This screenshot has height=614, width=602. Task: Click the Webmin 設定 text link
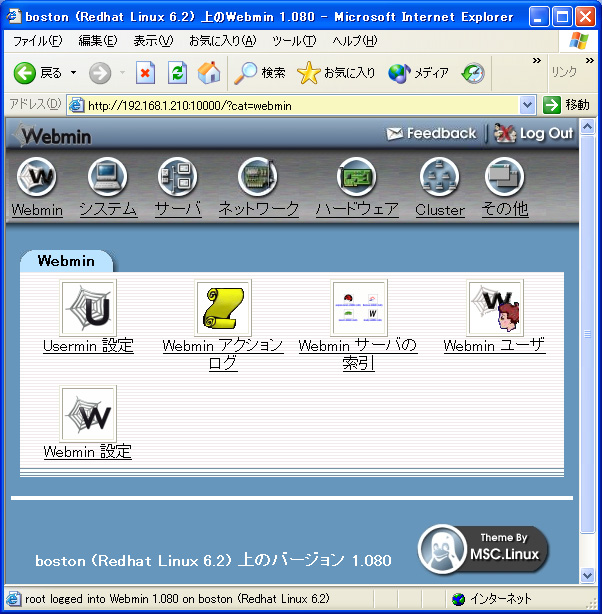88,451
